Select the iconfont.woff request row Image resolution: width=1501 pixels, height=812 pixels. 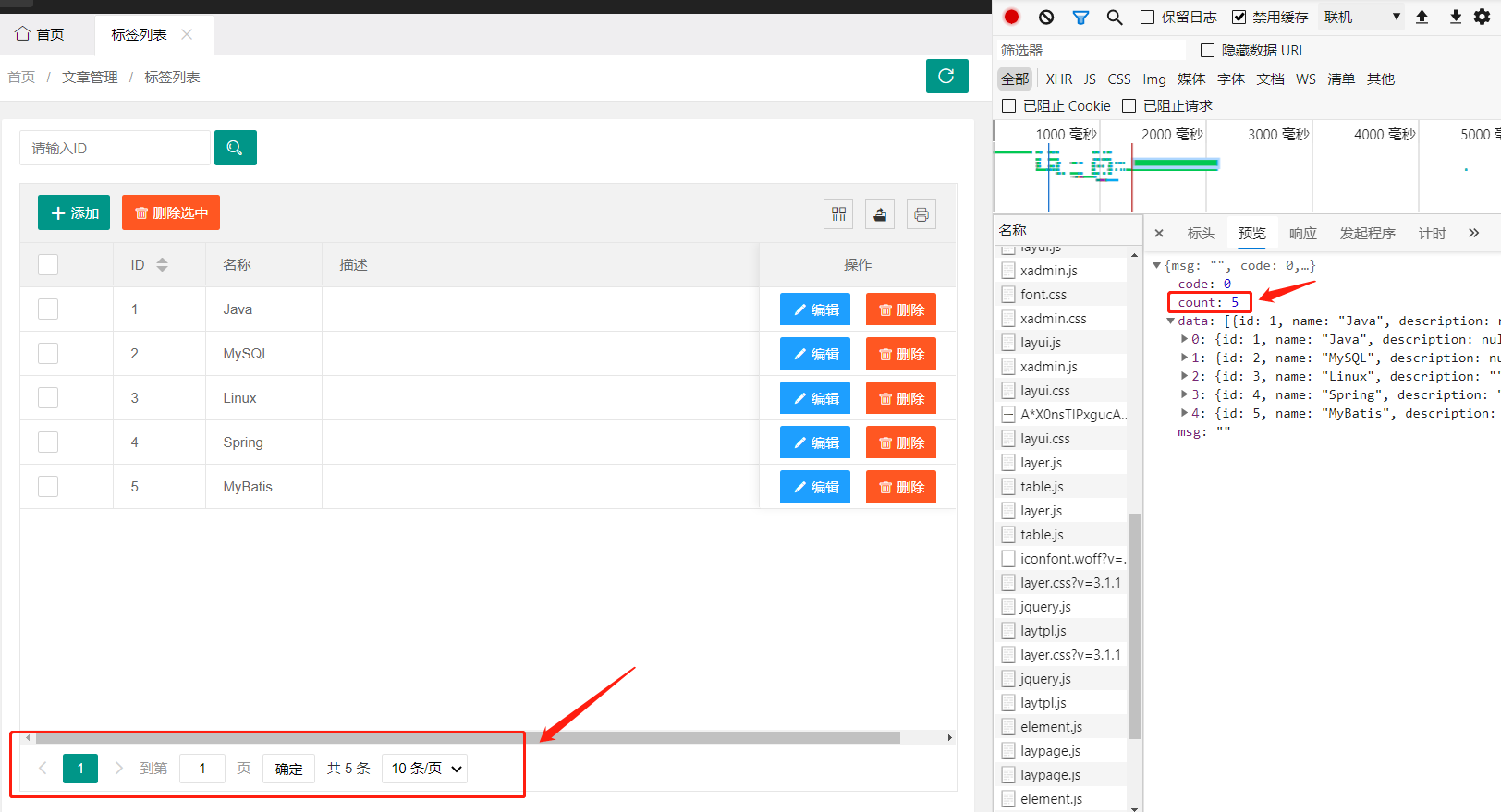[1060, 559]
